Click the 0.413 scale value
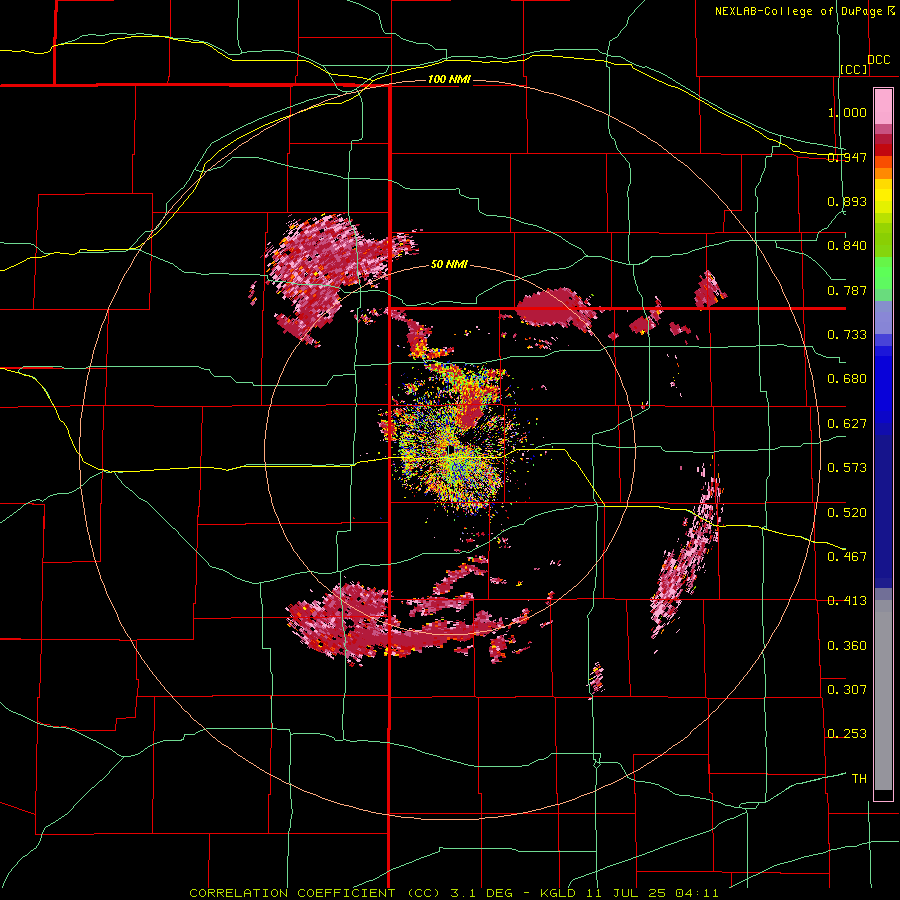This screenshot has height=900, width=900. pyautogui.click(x=847, y=601)
